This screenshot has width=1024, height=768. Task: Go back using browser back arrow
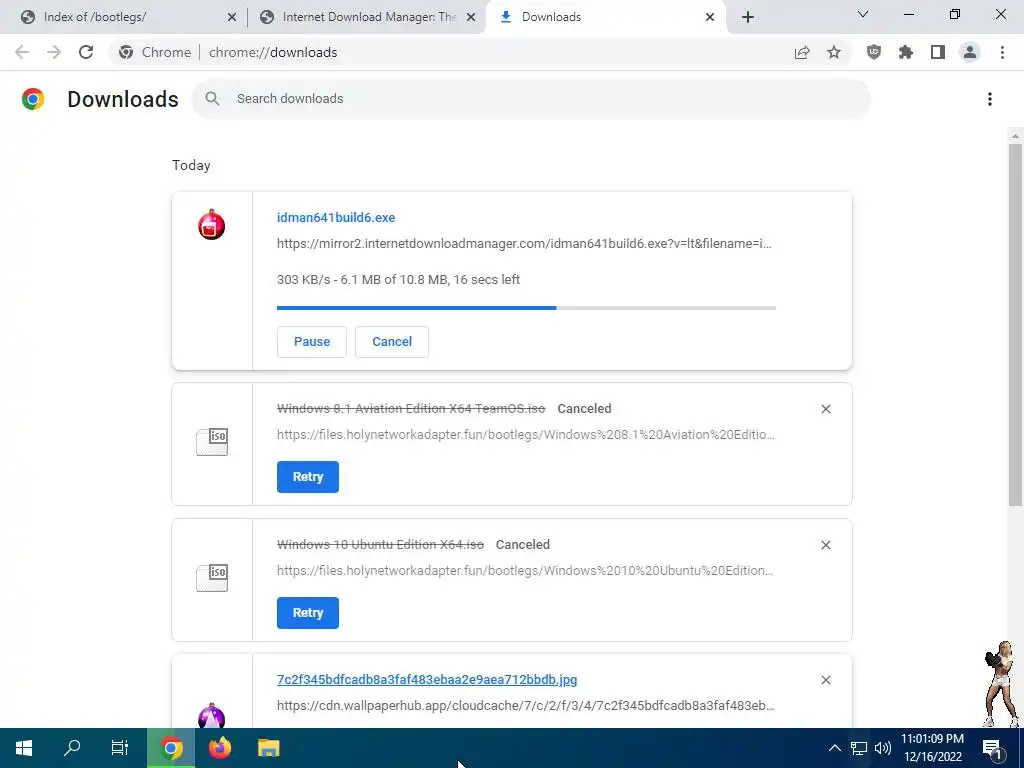point(22,52)
